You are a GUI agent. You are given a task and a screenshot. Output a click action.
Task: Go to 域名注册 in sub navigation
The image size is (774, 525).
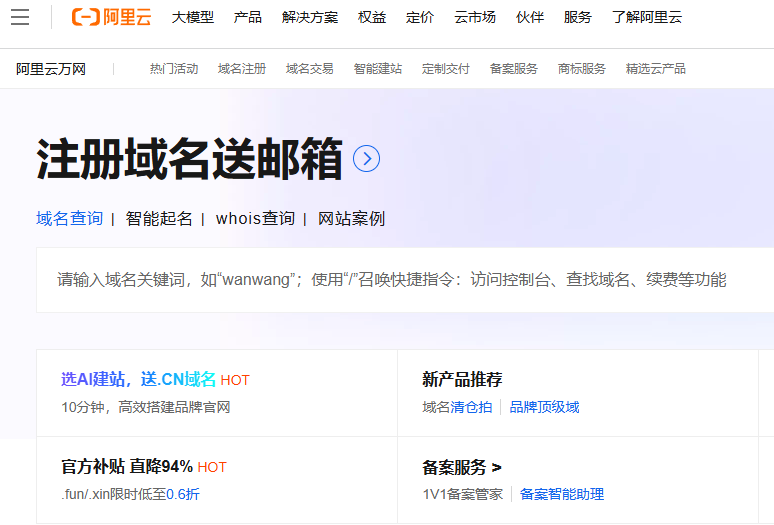pos(242,69)
